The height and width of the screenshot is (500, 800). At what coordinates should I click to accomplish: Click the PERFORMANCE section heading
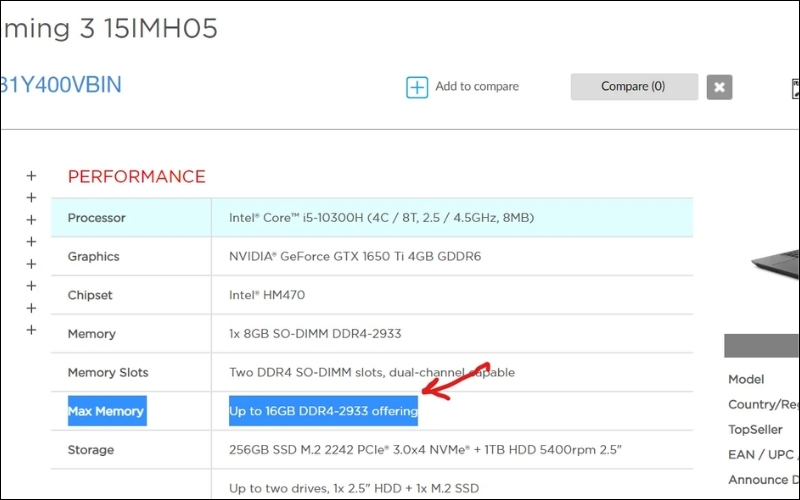(136, 177)
